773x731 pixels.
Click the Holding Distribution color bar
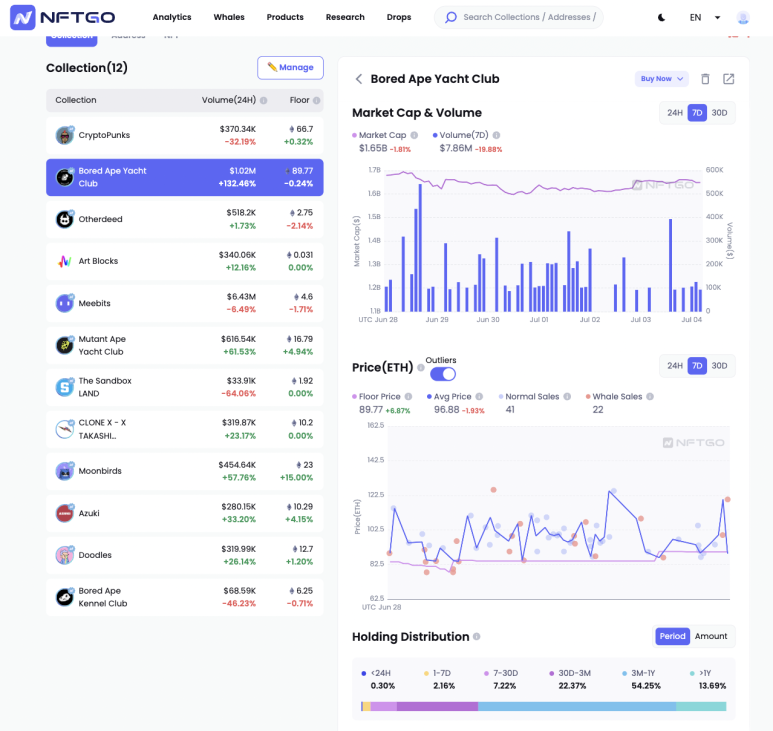click(x=543, y=706)
